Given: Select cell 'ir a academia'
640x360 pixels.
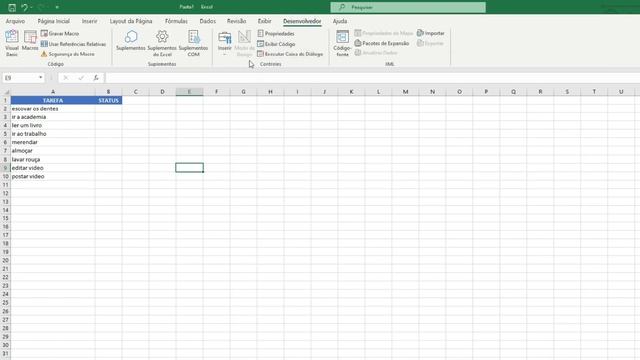Looking at the screenshot, I should 53,117.
